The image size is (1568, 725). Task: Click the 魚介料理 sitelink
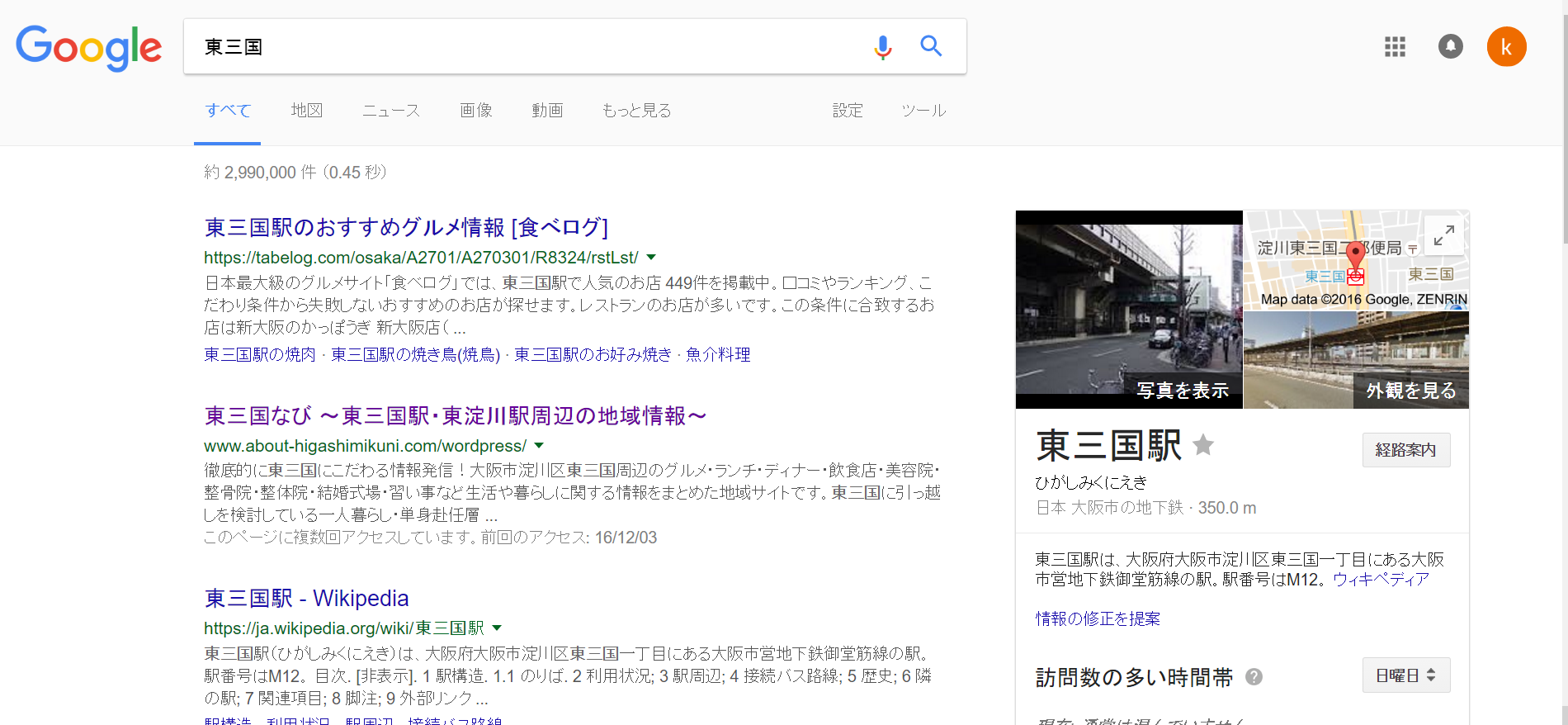718,354
